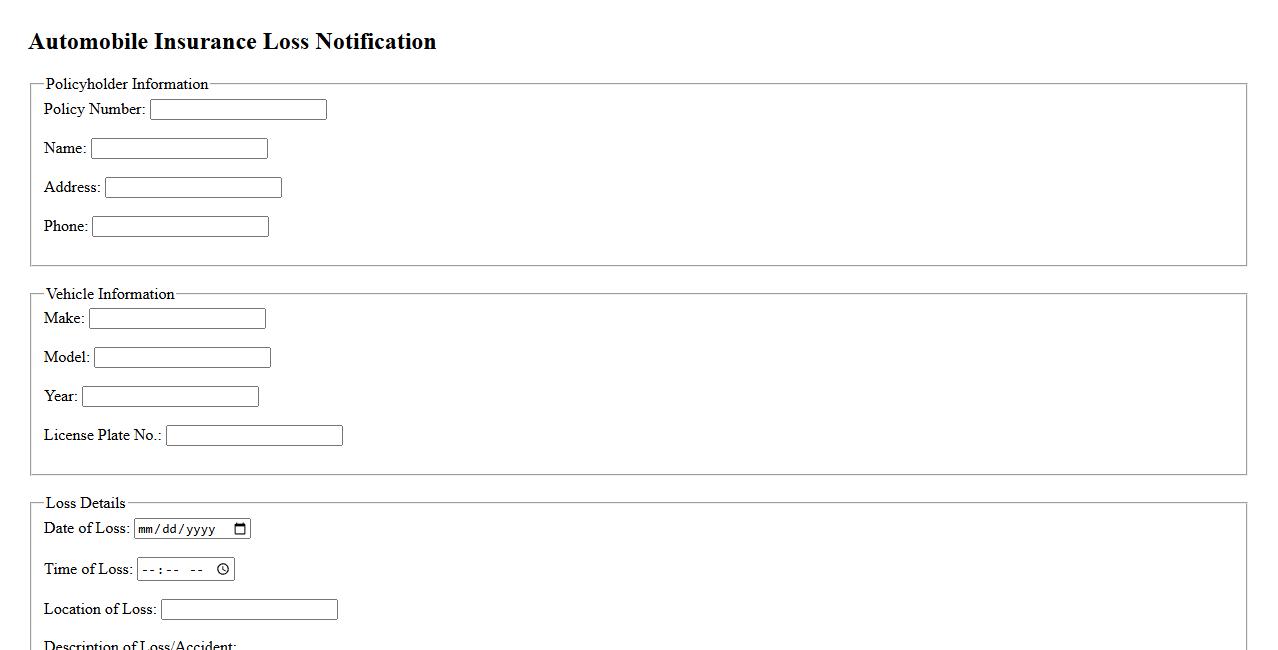Select the Address input field

coord(193,188)
